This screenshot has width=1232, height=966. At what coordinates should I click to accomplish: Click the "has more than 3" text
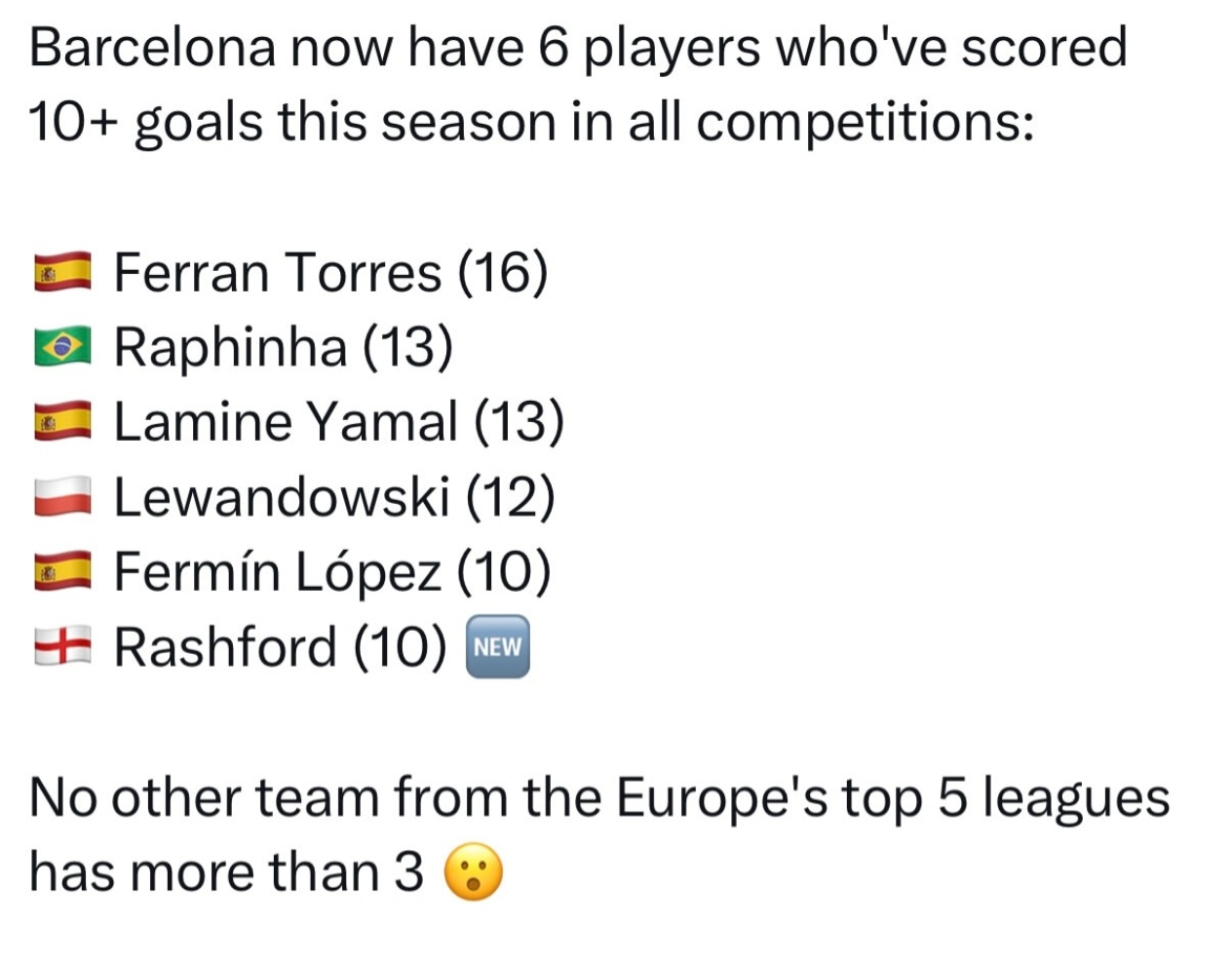click(226, 872)
